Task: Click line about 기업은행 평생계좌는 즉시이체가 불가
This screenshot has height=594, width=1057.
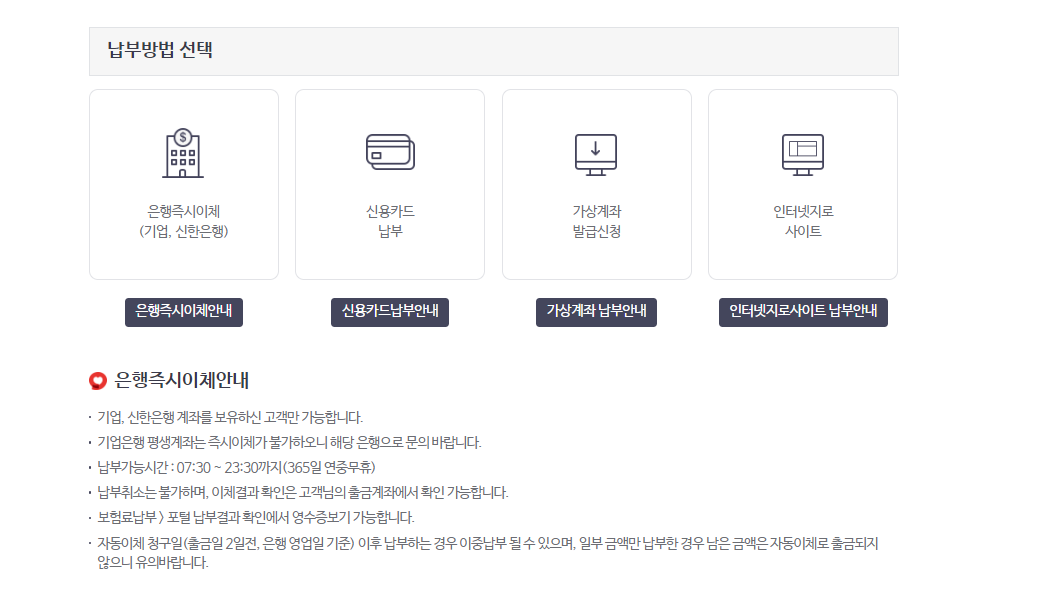Action: point(289,442)
